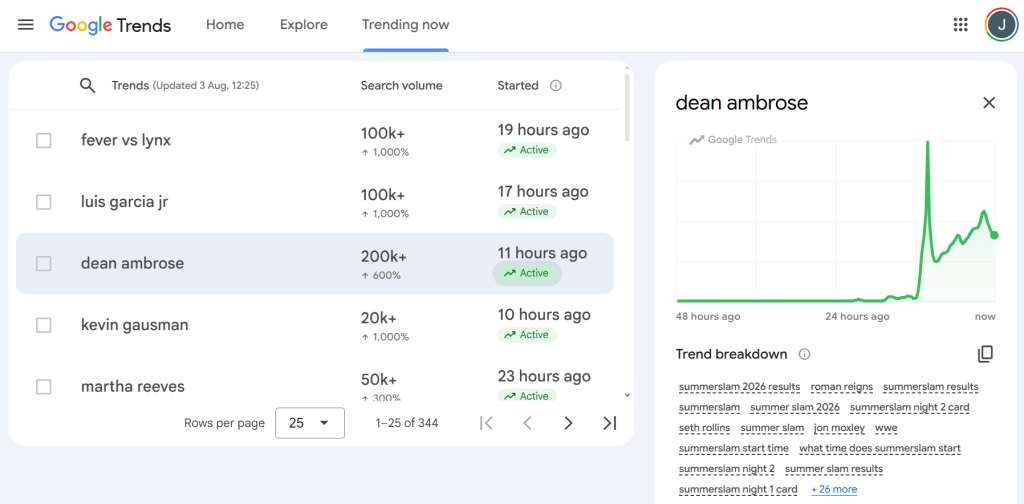Click the Active badge for fever vs lynx
Viewport: 1024px width, 504px height.
527,150
